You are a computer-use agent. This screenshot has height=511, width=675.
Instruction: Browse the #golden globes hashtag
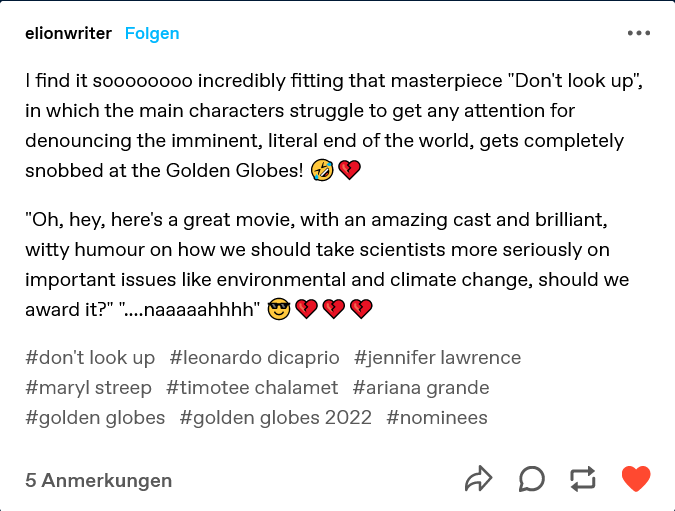95,417
